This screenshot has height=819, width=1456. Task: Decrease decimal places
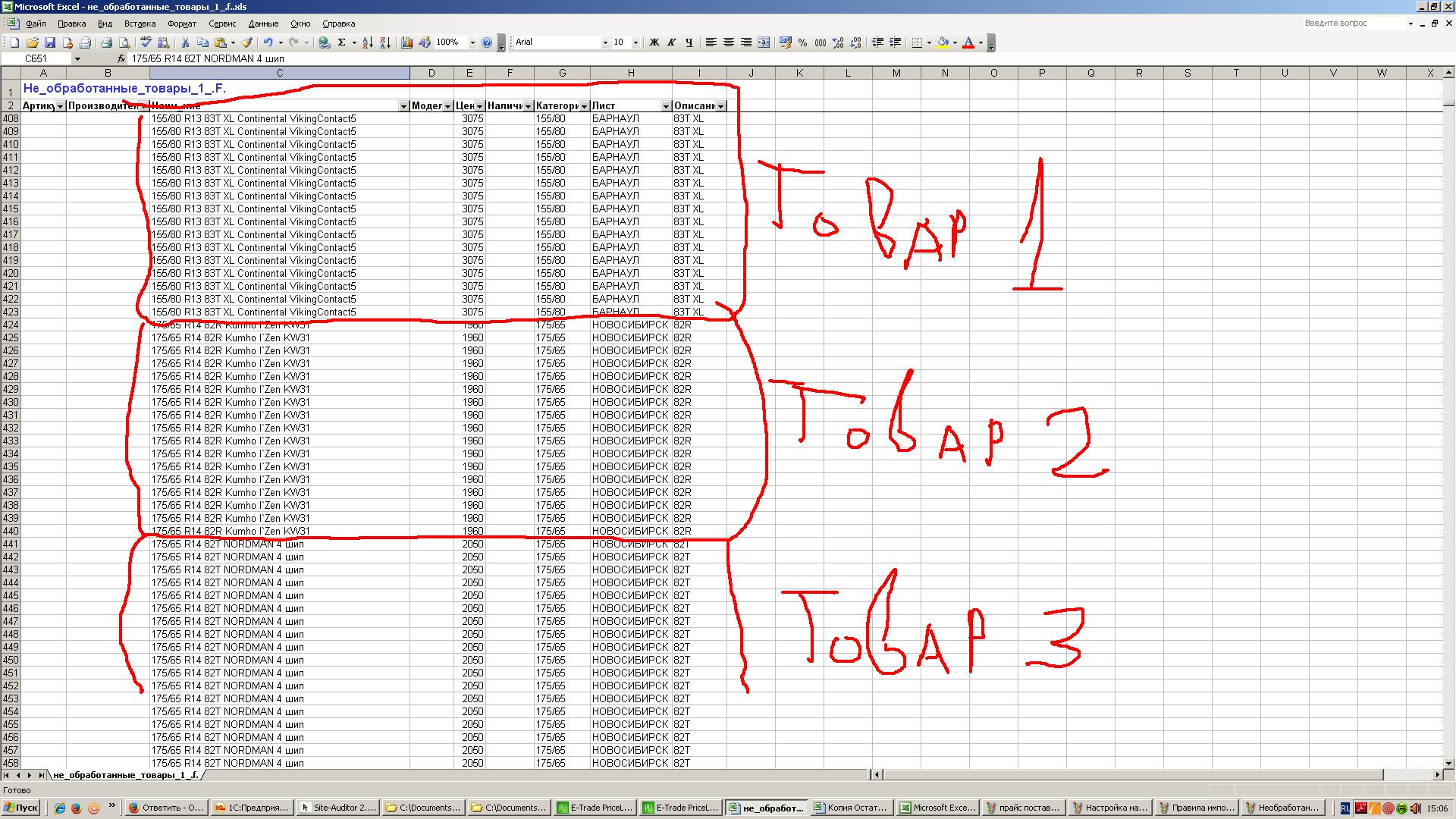click(855, 42)
